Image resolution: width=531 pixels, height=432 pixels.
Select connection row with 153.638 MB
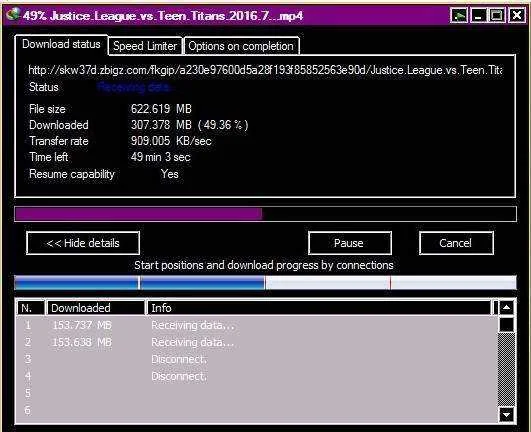pos(257,342)
